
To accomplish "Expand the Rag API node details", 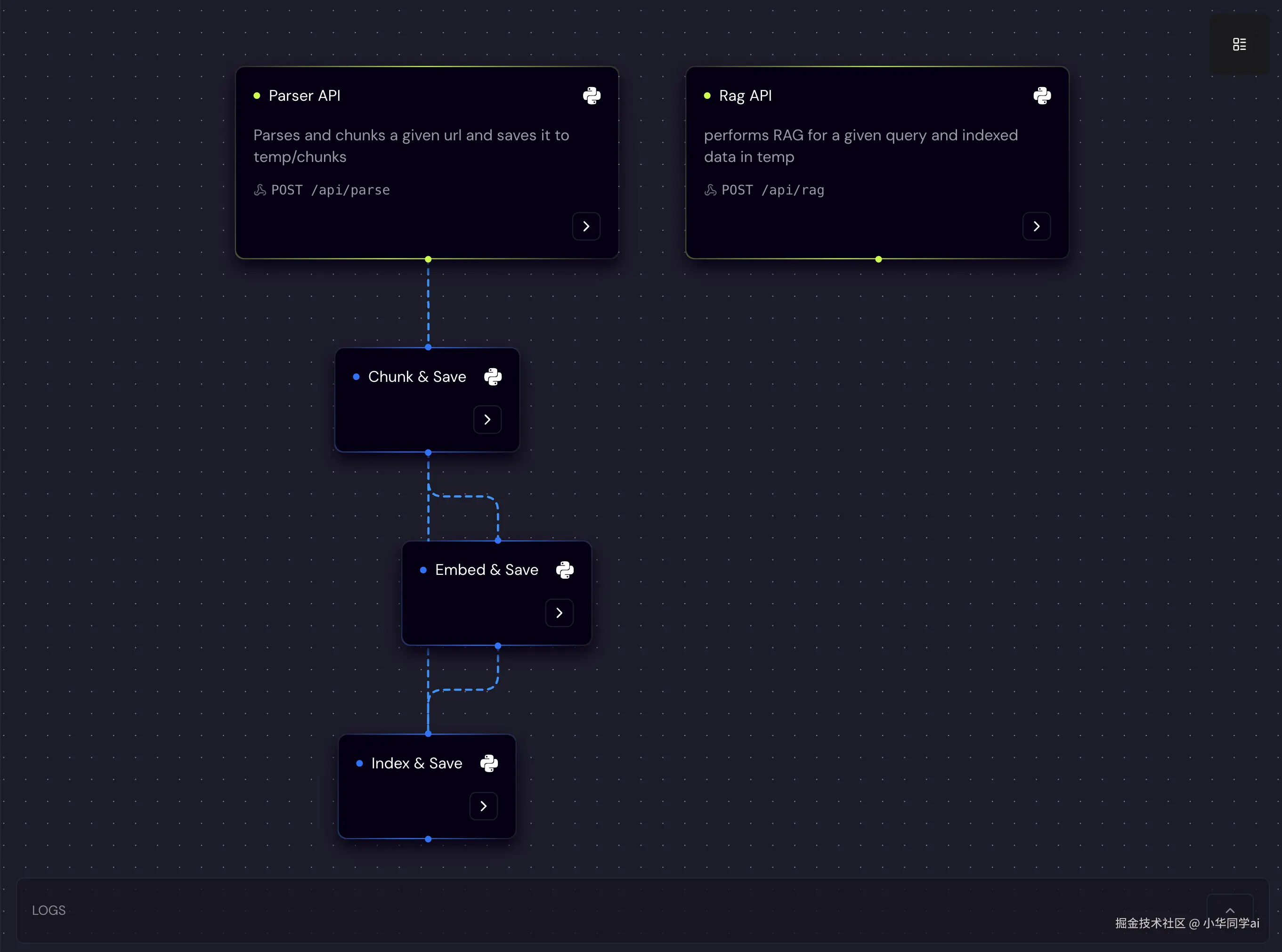I will pyautogui.click(x=1037, y=226).
